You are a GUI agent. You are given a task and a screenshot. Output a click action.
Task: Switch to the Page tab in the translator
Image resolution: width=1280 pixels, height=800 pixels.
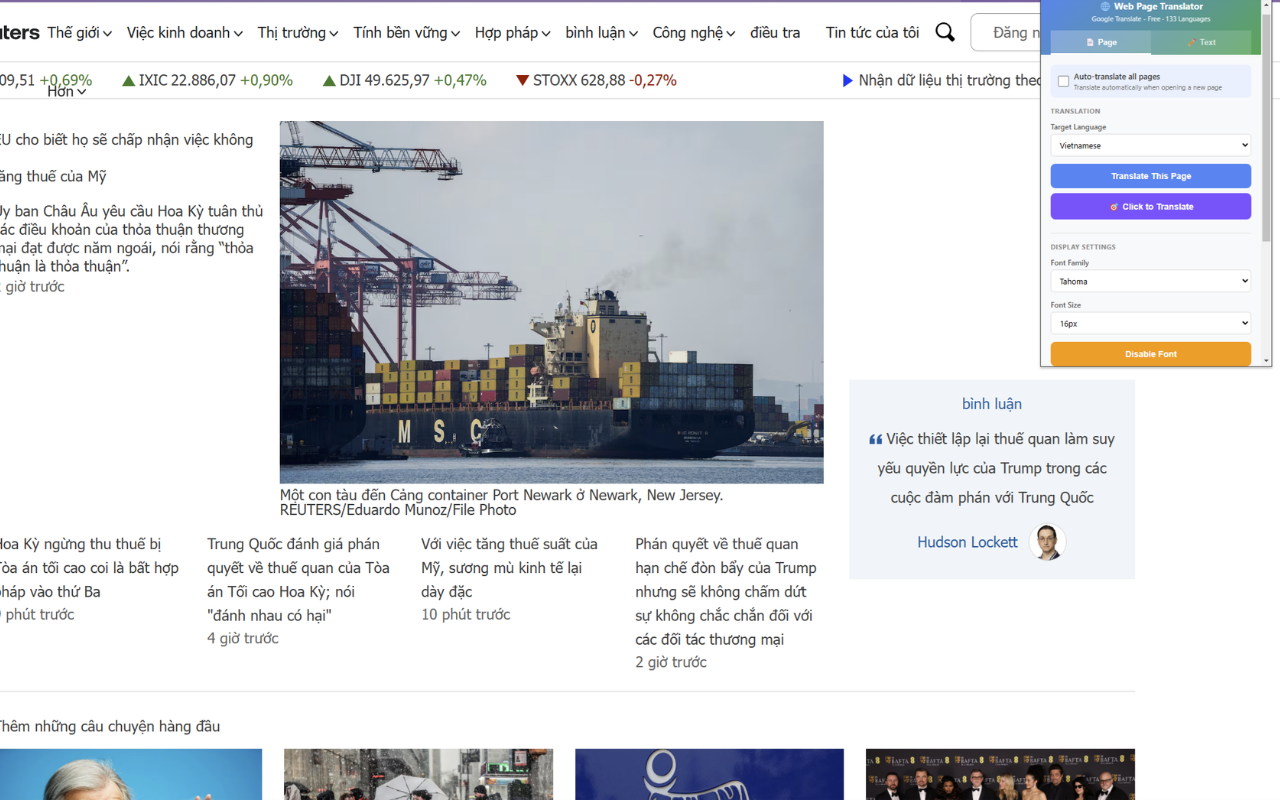point(1100,42)
